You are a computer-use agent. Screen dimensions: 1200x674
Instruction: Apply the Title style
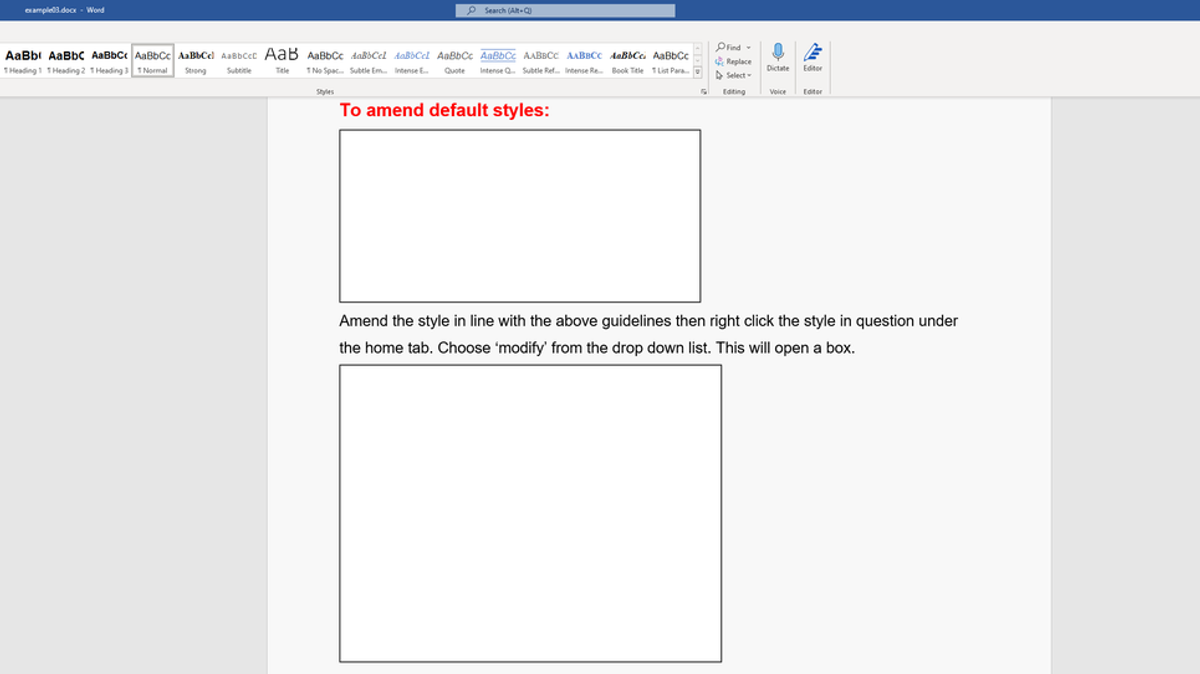pos(282,61)
